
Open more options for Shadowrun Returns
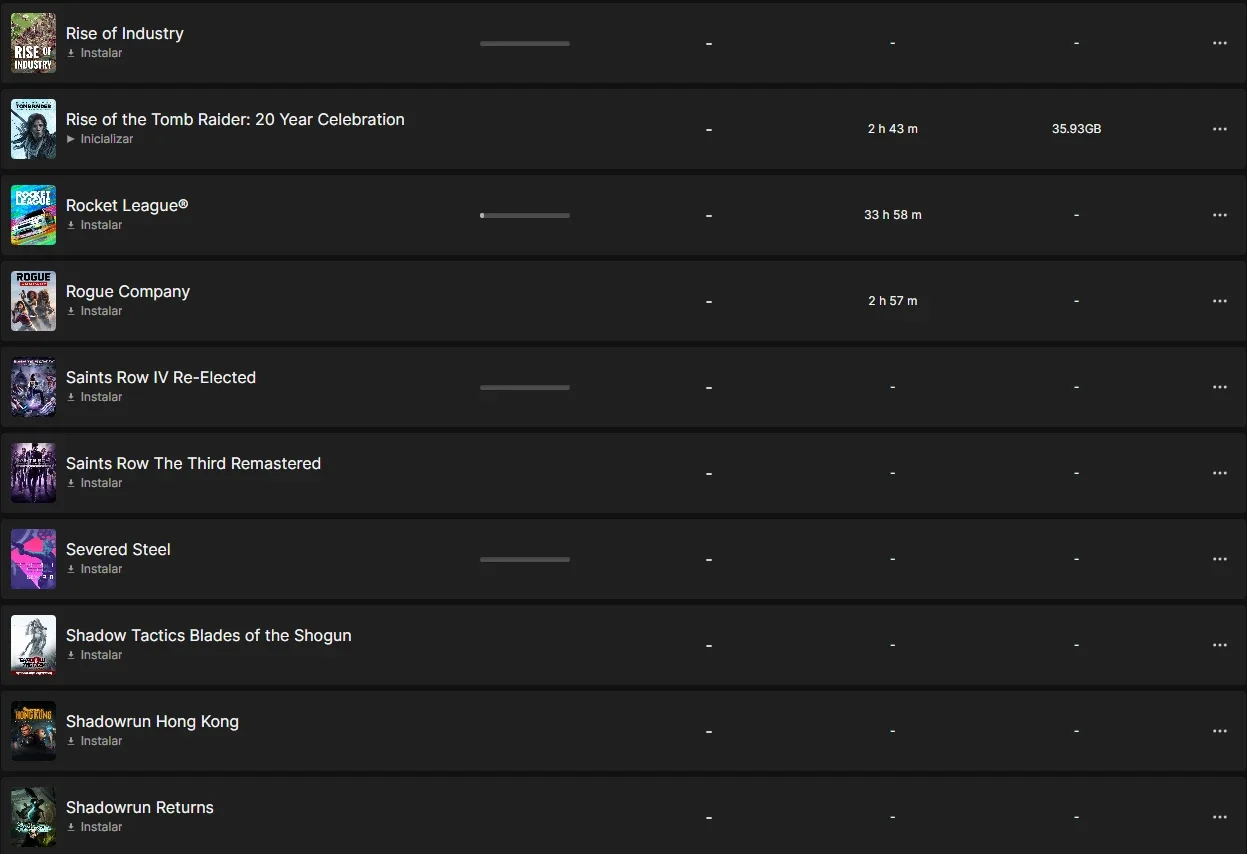pyautogui.click(x=1219, y=817)
